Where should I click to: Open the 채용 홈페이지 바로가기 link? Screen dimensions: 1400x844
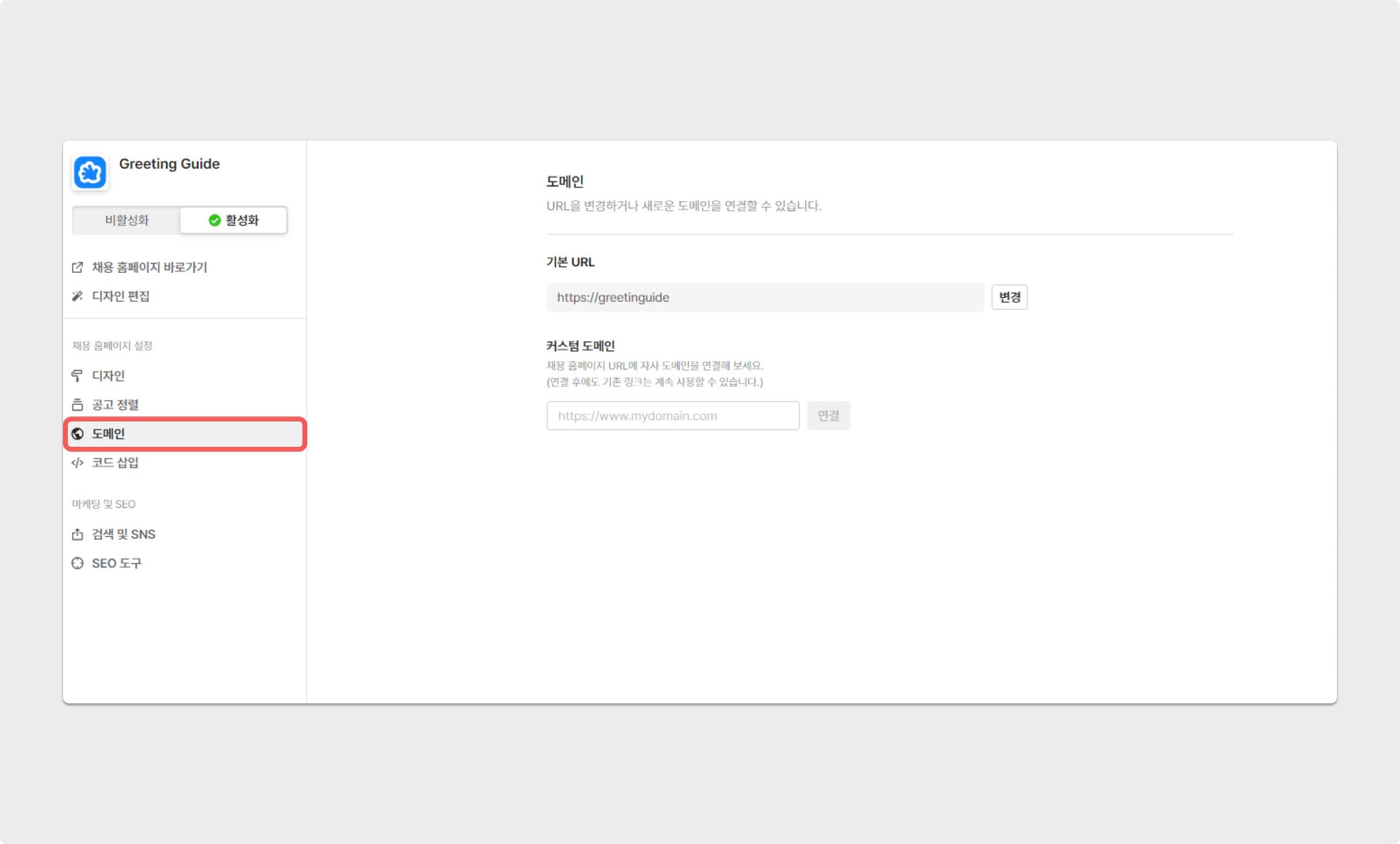pyautogui.click(x=149, y=267)
